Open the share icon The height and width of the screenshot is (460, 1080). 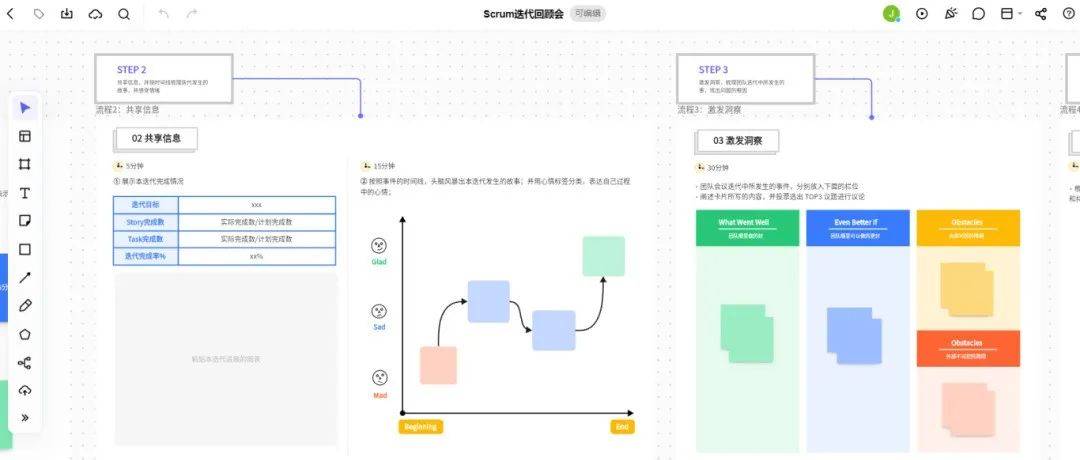point(1041,14)
